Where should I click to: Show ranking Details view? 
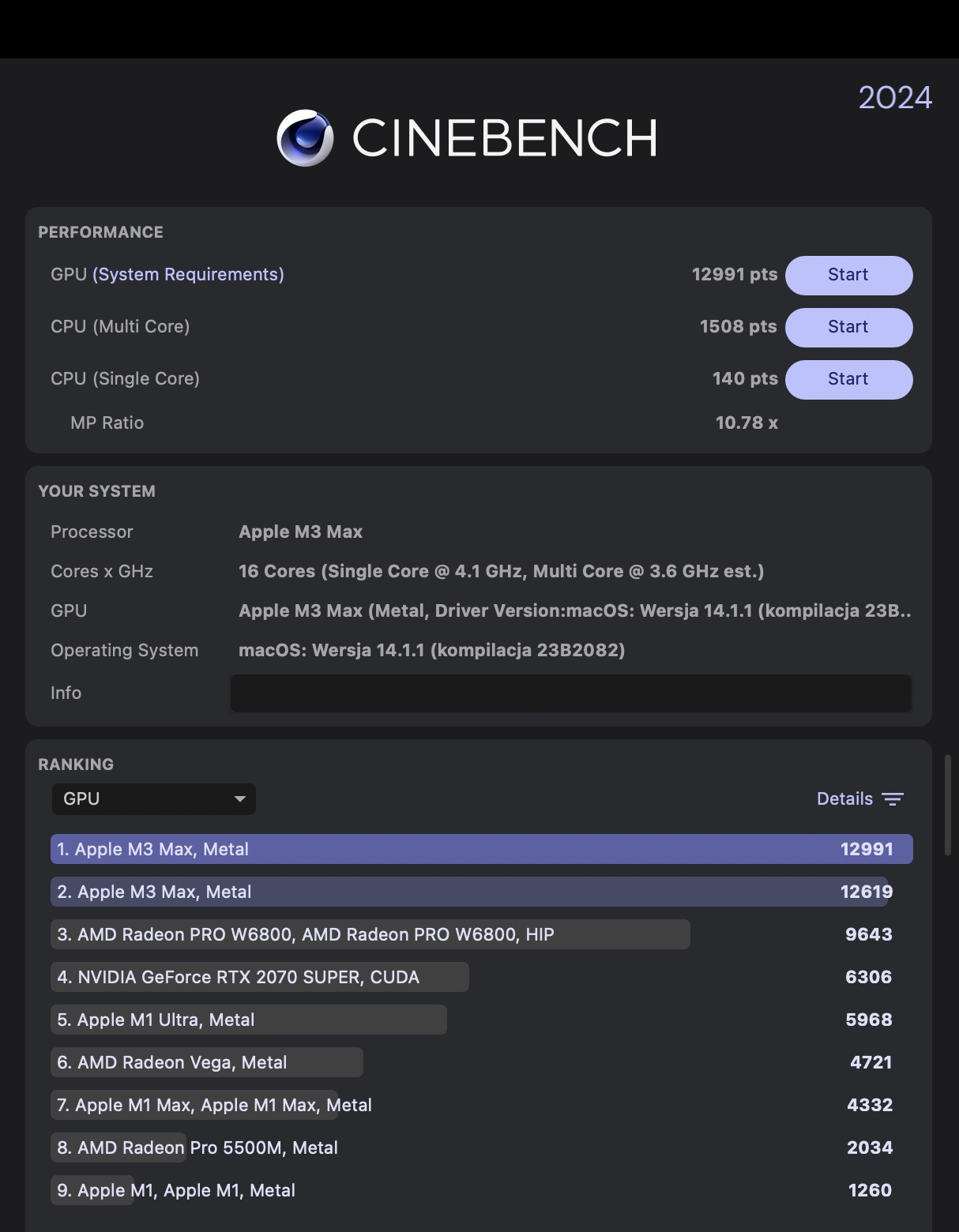(x=844, y=799)
